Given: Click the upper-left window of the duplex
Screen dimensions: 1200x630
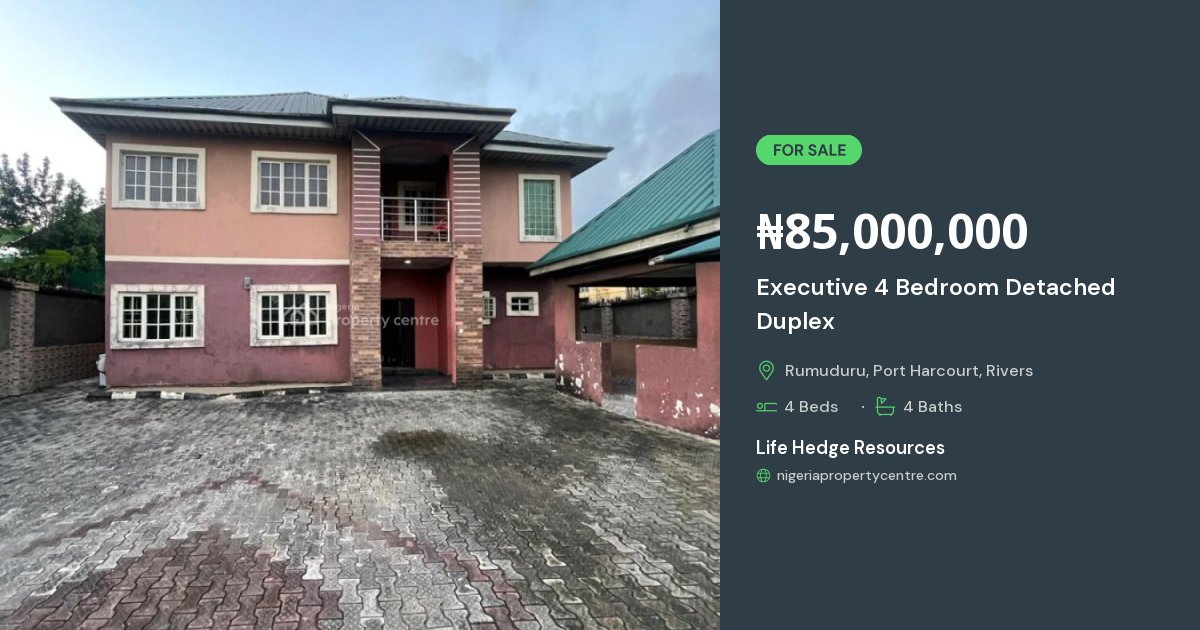Looking at the screenshot, I should (x=158, y=177).
